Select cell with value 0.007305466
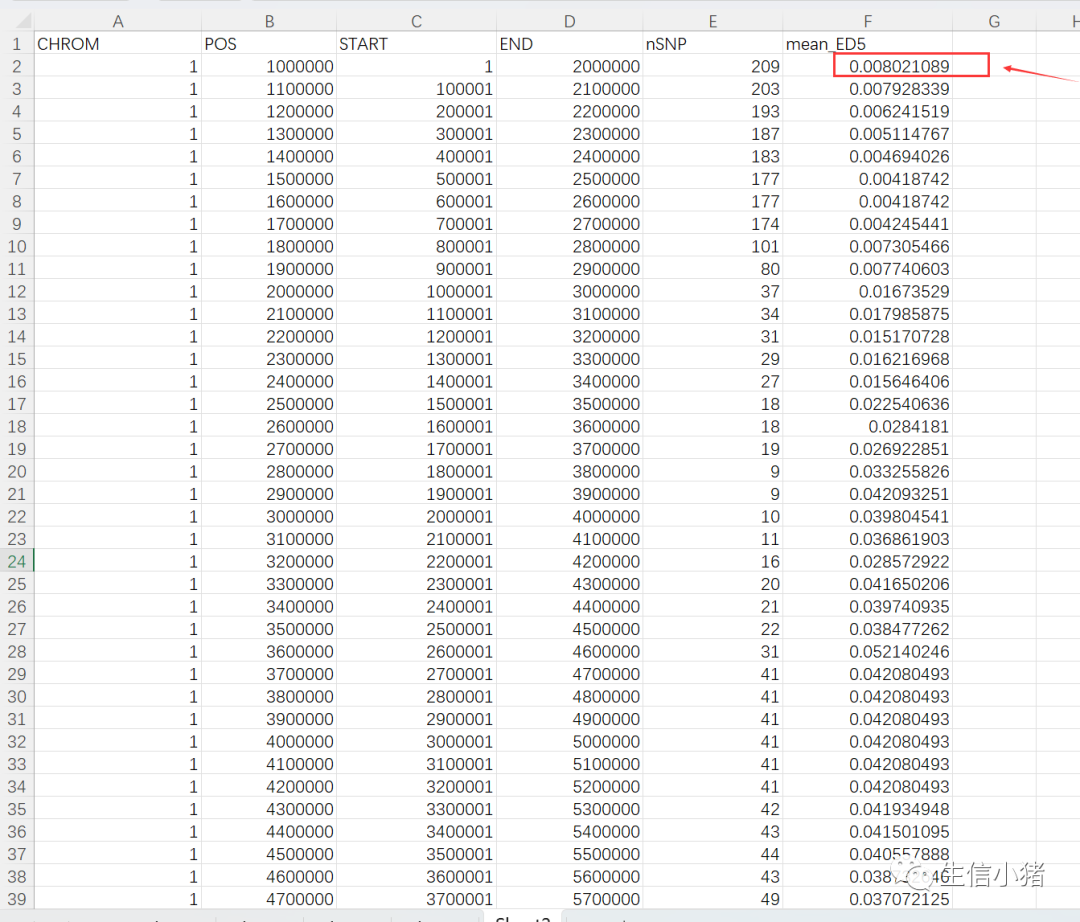This screenshot has height=922, width=1080. coord(868,247)
